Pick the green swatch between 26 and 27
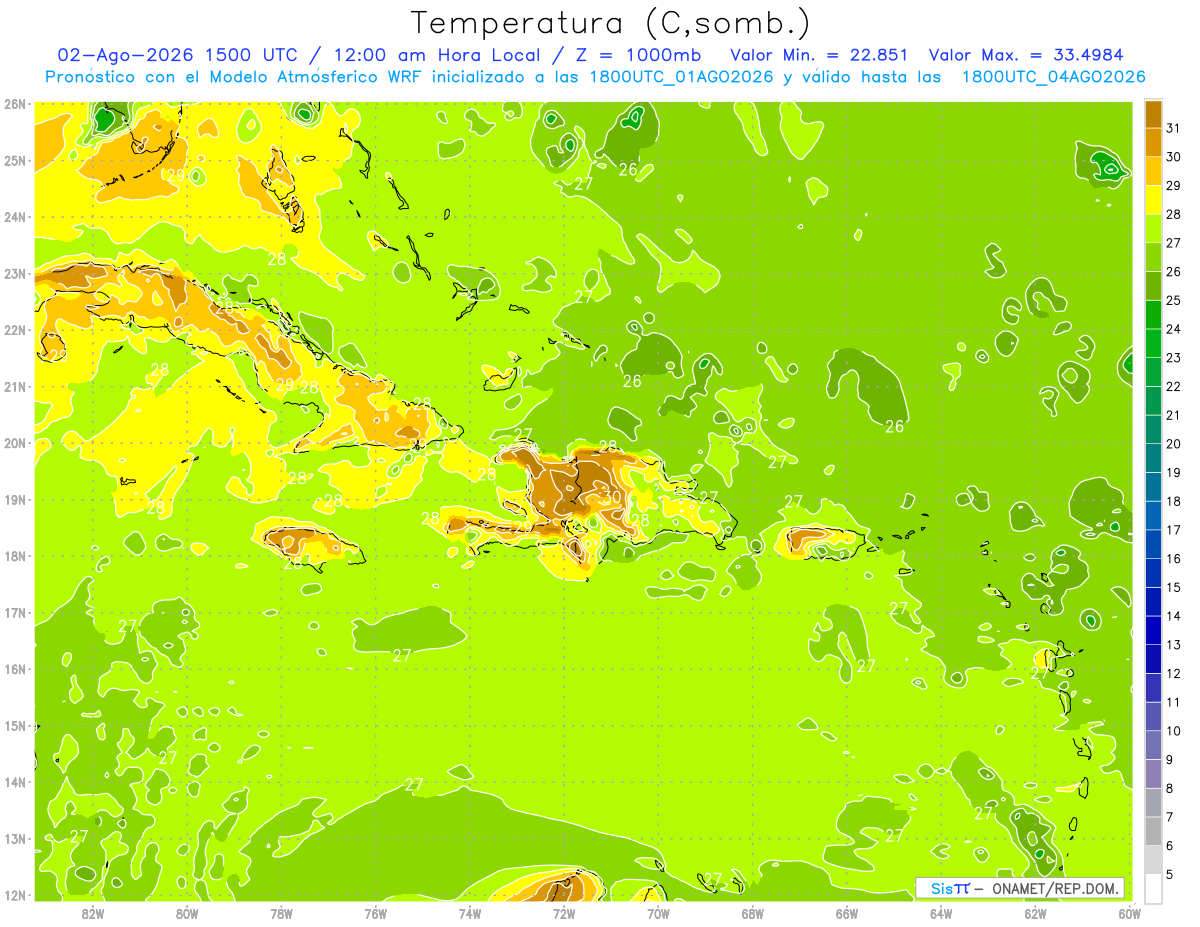Viewport: 1200px width, 927px height. tap(1153, 257)
